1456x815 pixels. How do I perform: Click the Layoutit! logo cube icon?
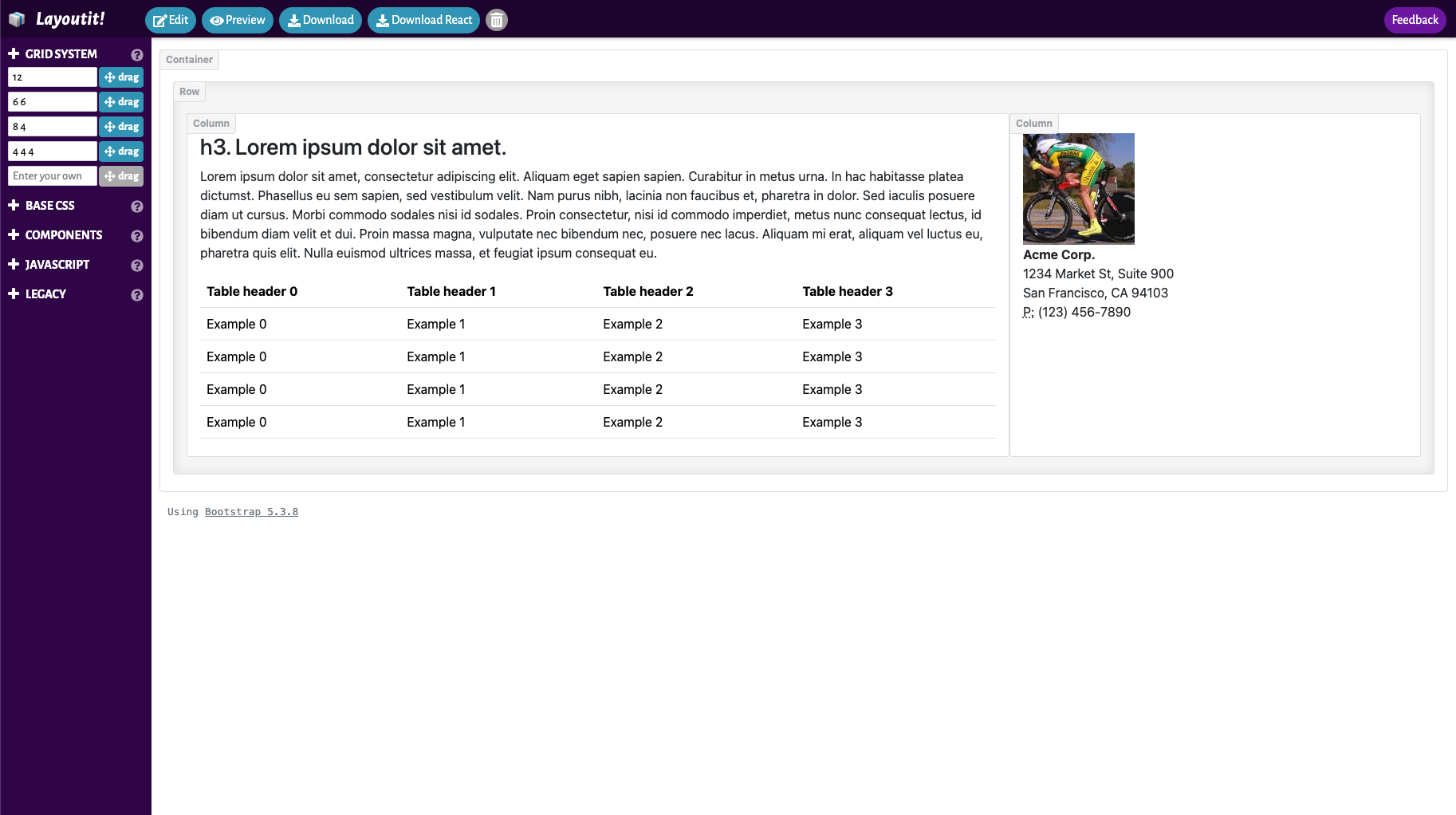[17, 19]
